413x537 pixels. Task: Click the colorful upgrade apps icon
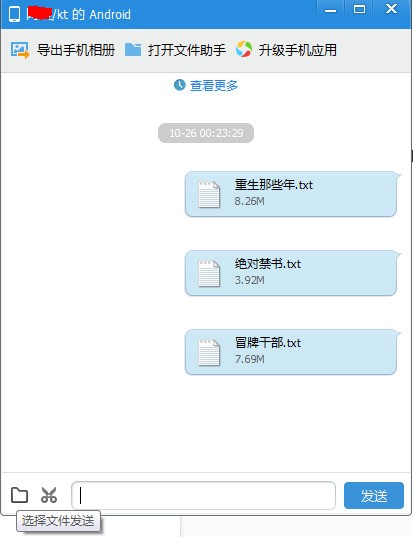[x=244, y=49]
